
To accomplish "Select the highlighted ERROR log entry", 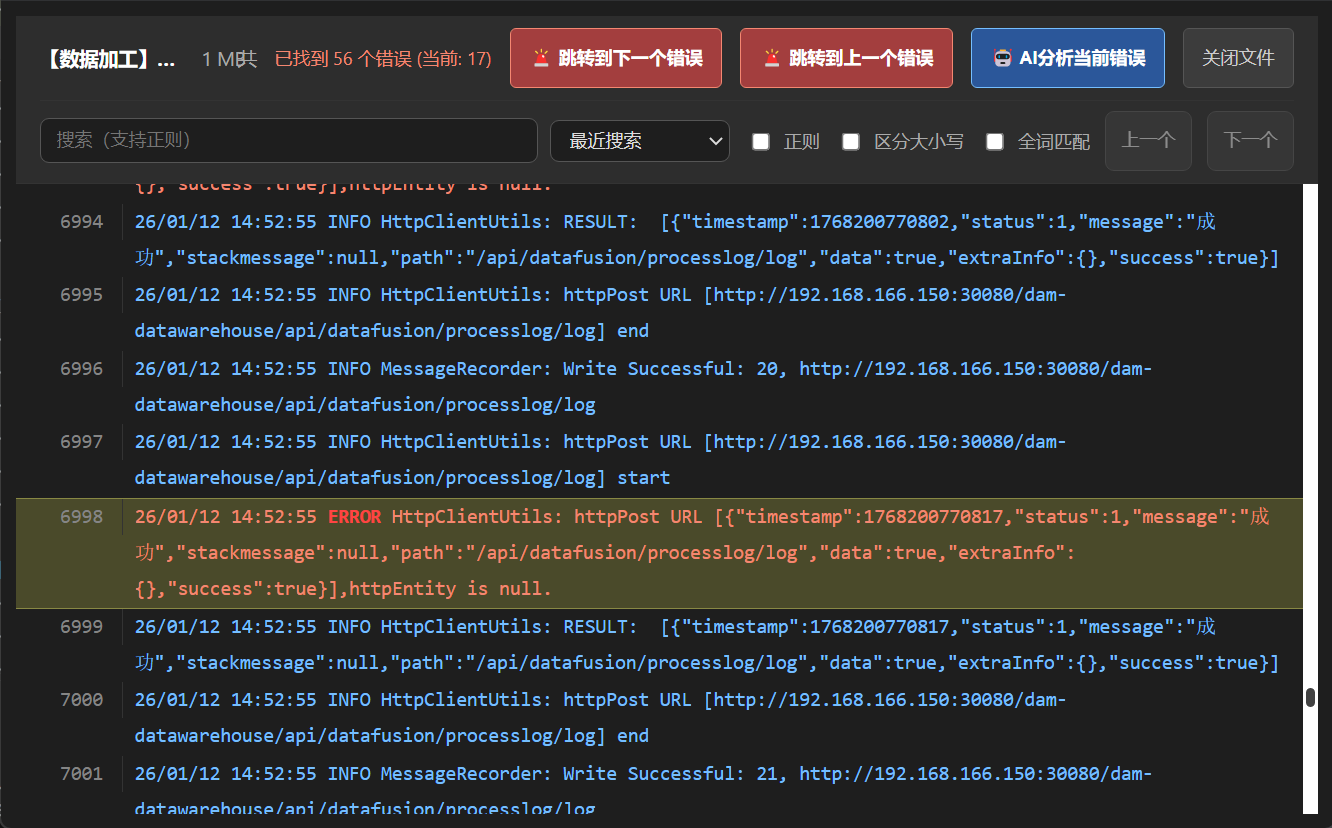I will [x=700, y=553].
